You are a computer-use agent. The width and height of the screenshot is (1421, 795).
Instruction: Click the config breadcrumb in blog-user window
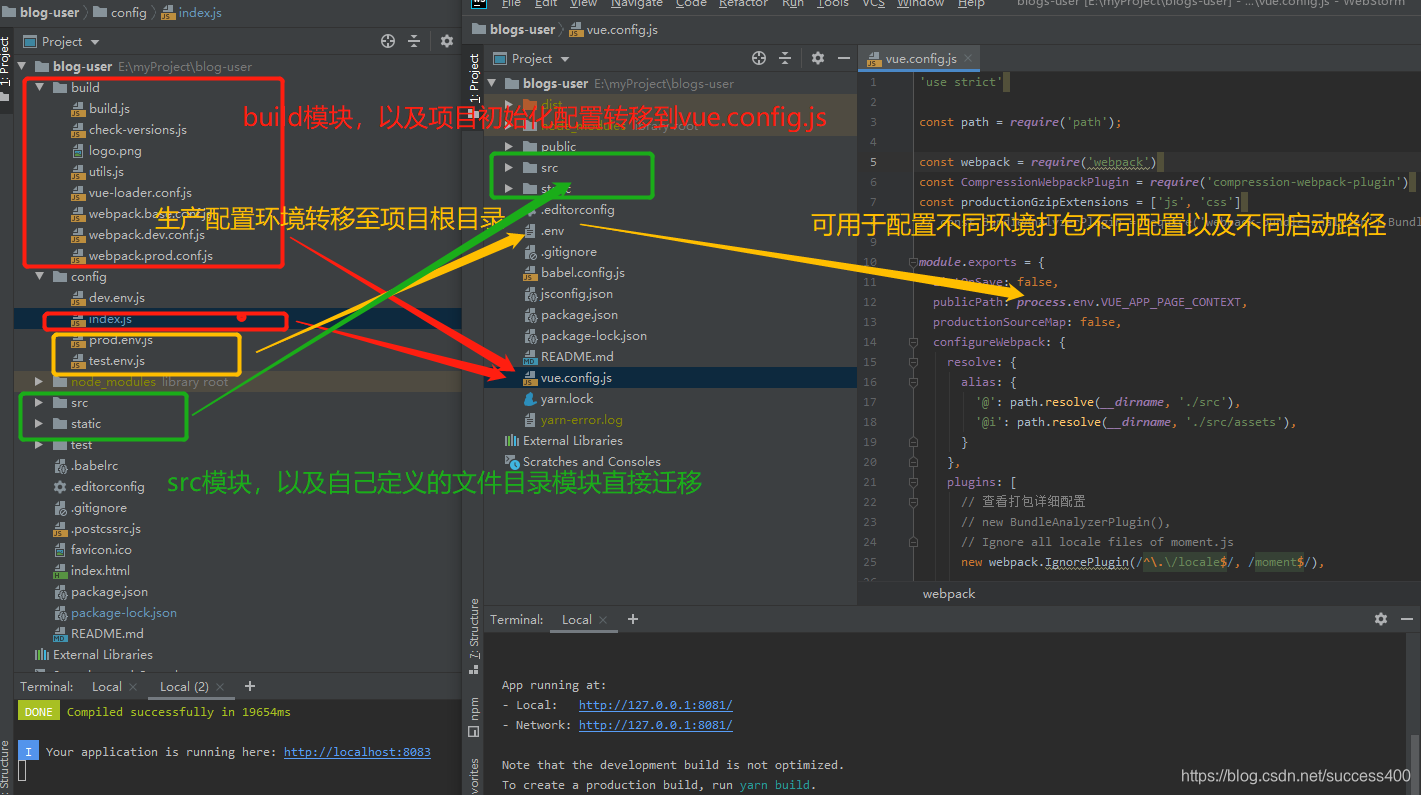[x=119, y=13]
